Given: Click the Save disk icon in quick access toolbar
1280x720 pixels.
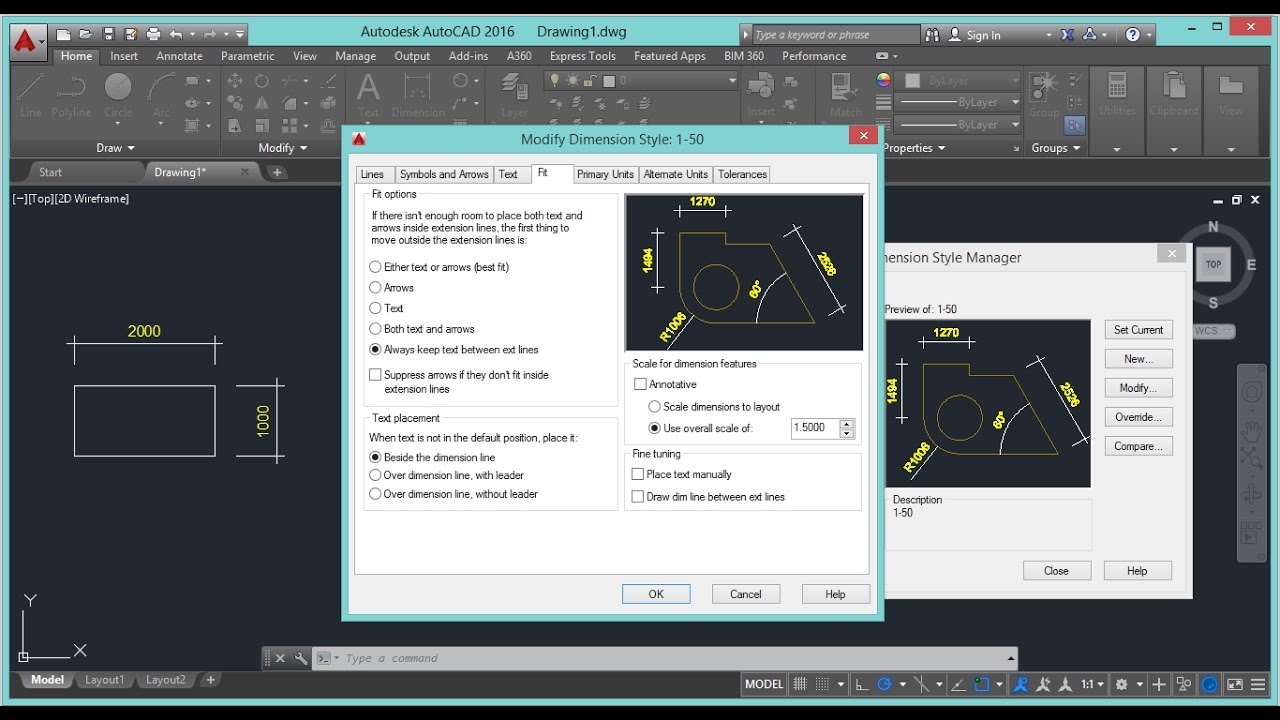Looking at the screenshot, I should [x=108, y=34].
